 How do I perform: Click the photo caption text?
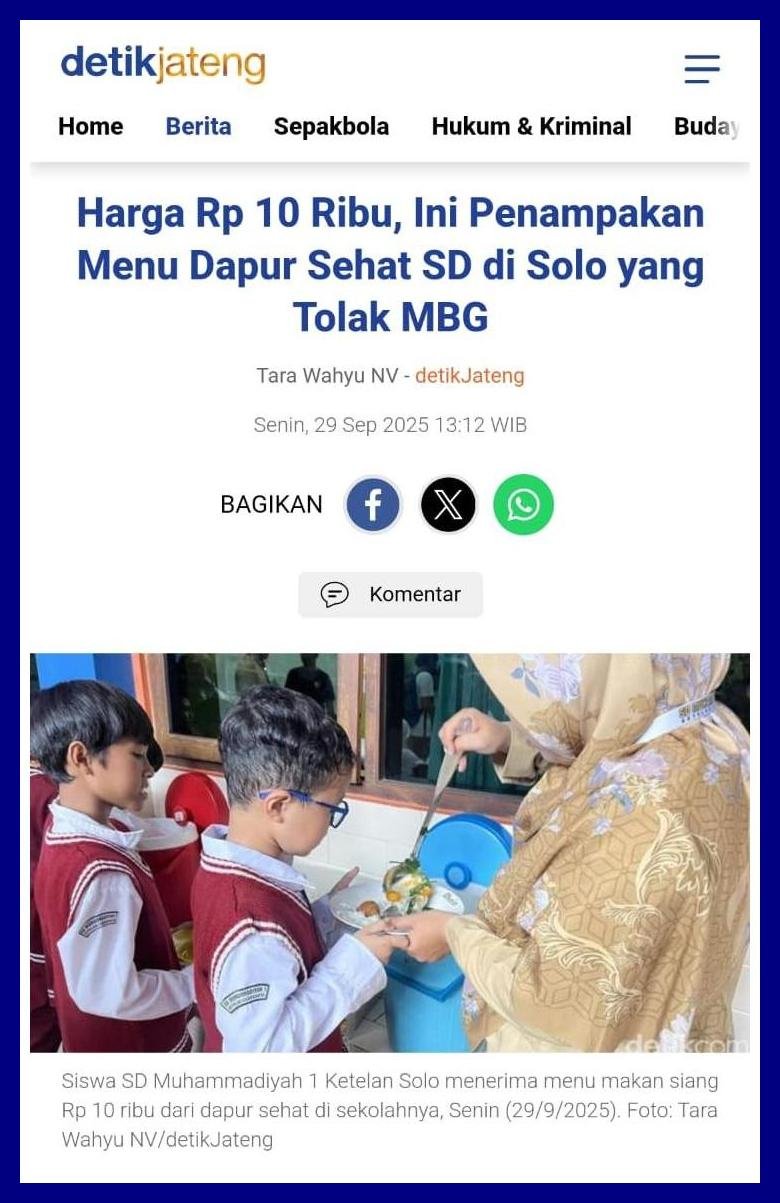[390, 1110]
